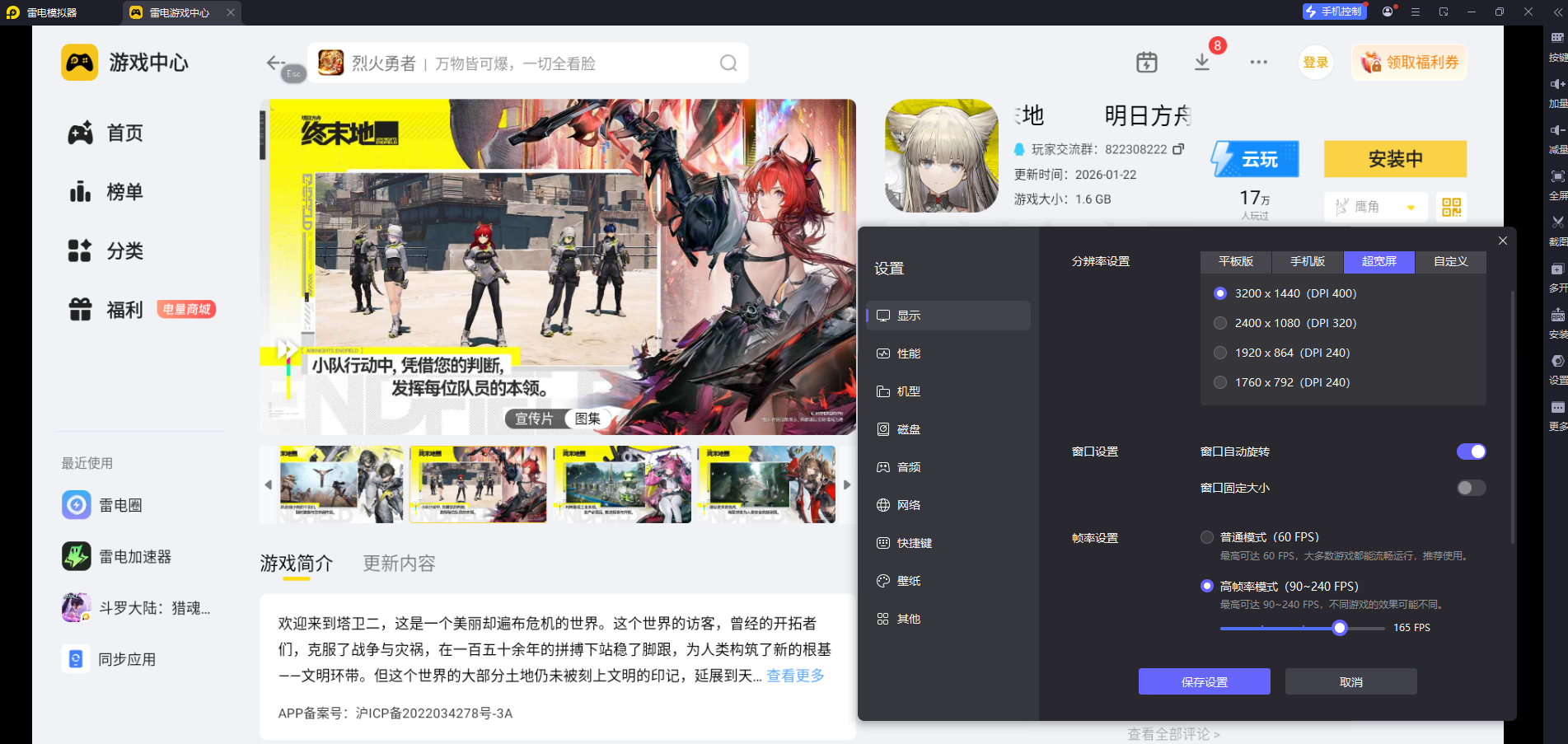Screen dimensions: 1568x744
Task: Click 取消 to cancel settings
Action: 1351,681
